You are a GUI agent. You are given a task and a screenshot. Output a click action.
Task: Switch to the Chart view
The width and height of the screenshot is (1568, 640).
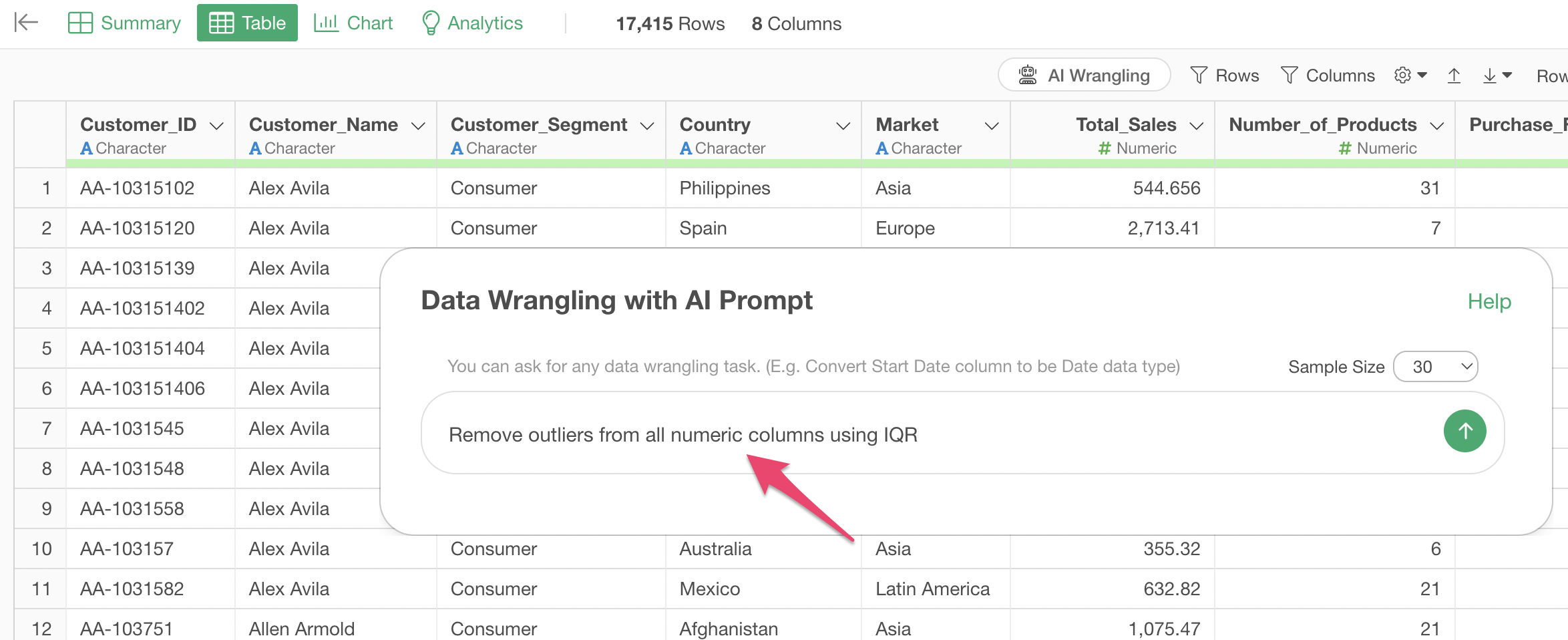pos(353,23)
